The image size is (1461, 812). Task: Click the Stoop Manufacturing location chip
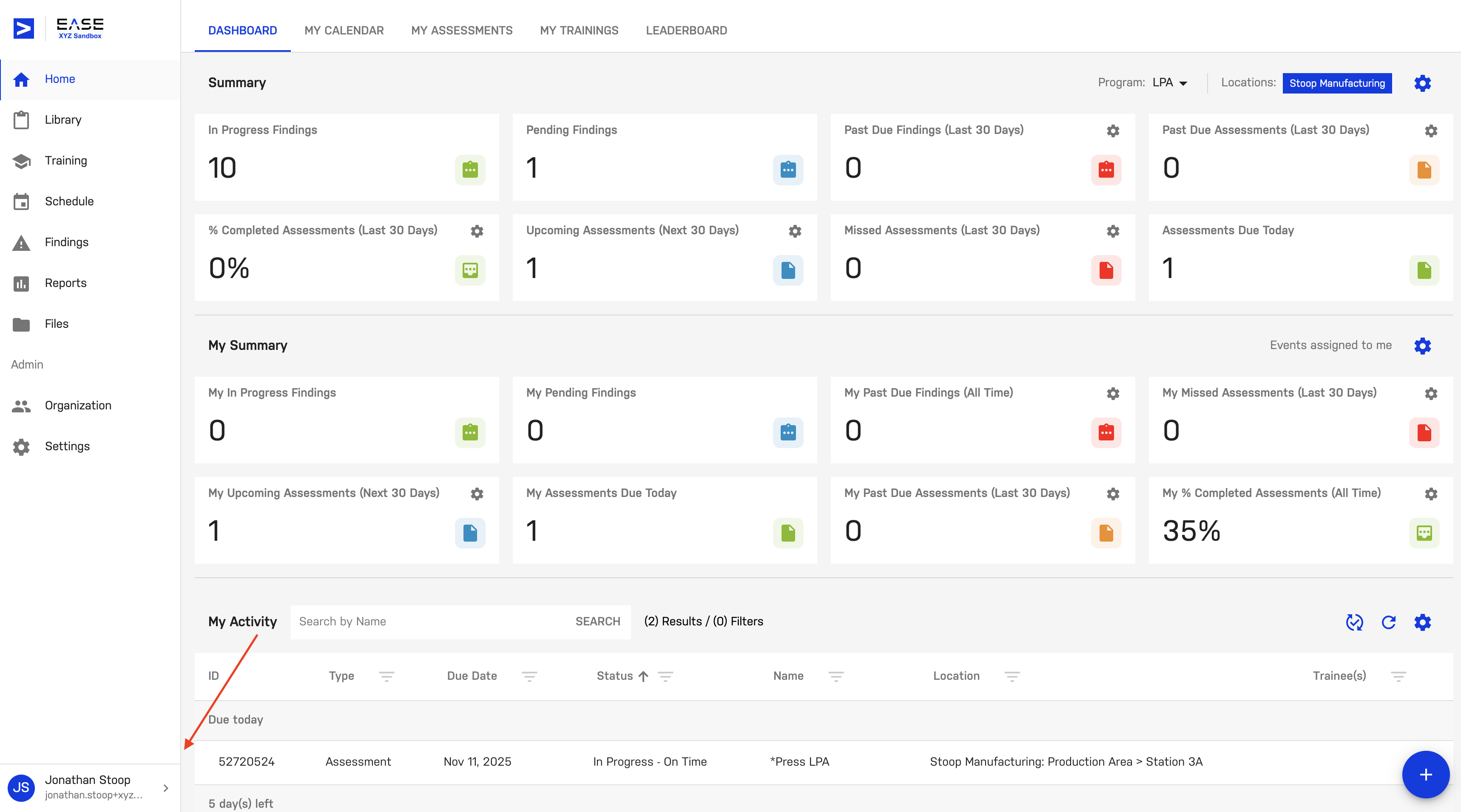pos(1337,83)
